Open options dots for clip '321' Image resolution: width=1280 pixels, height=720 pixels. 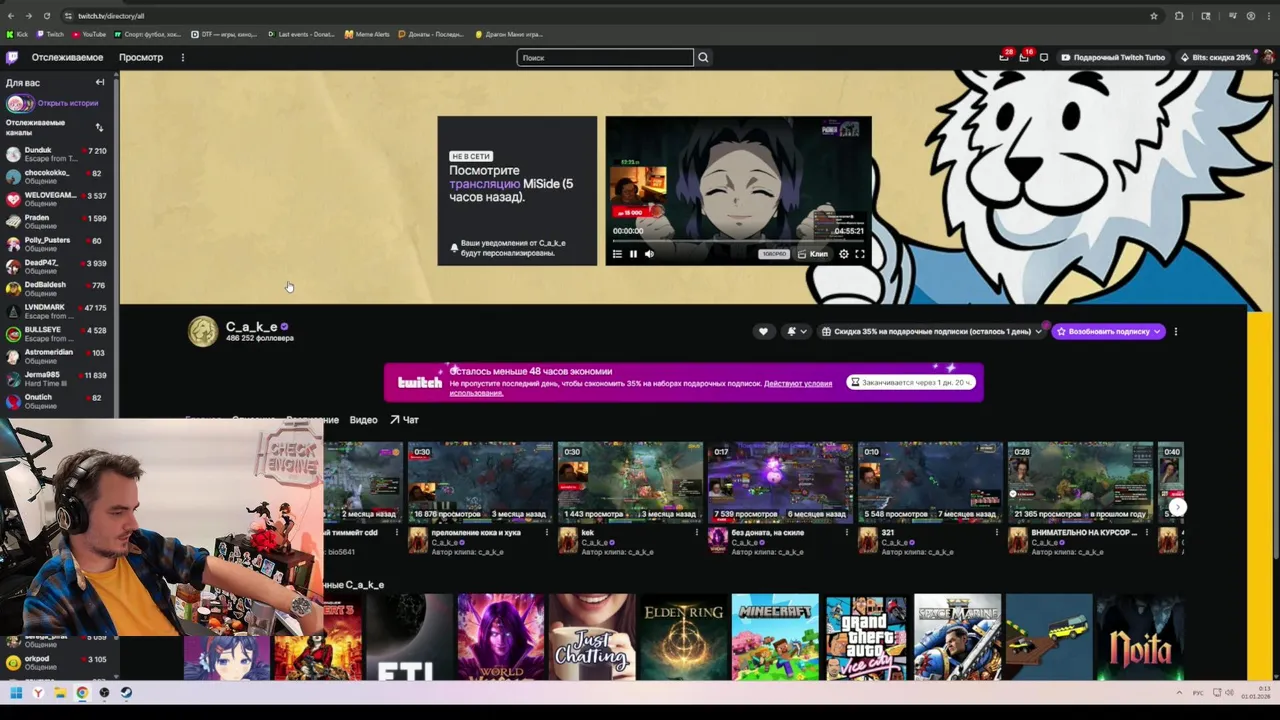tap(997, 533)
